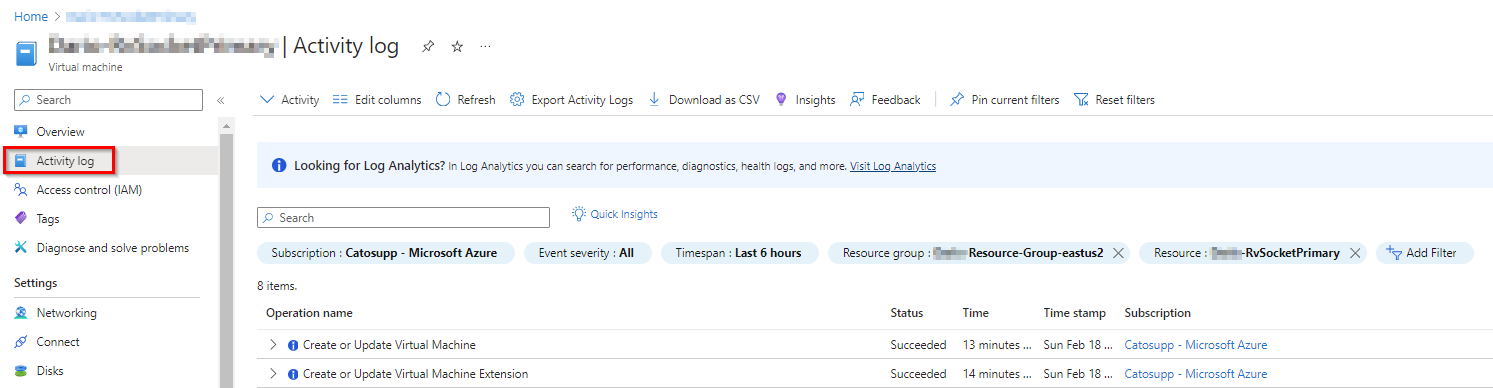The height and width of the screenshot is (388, 1493).
Task: Click the activity log search field
Action: tap(403, 218)
